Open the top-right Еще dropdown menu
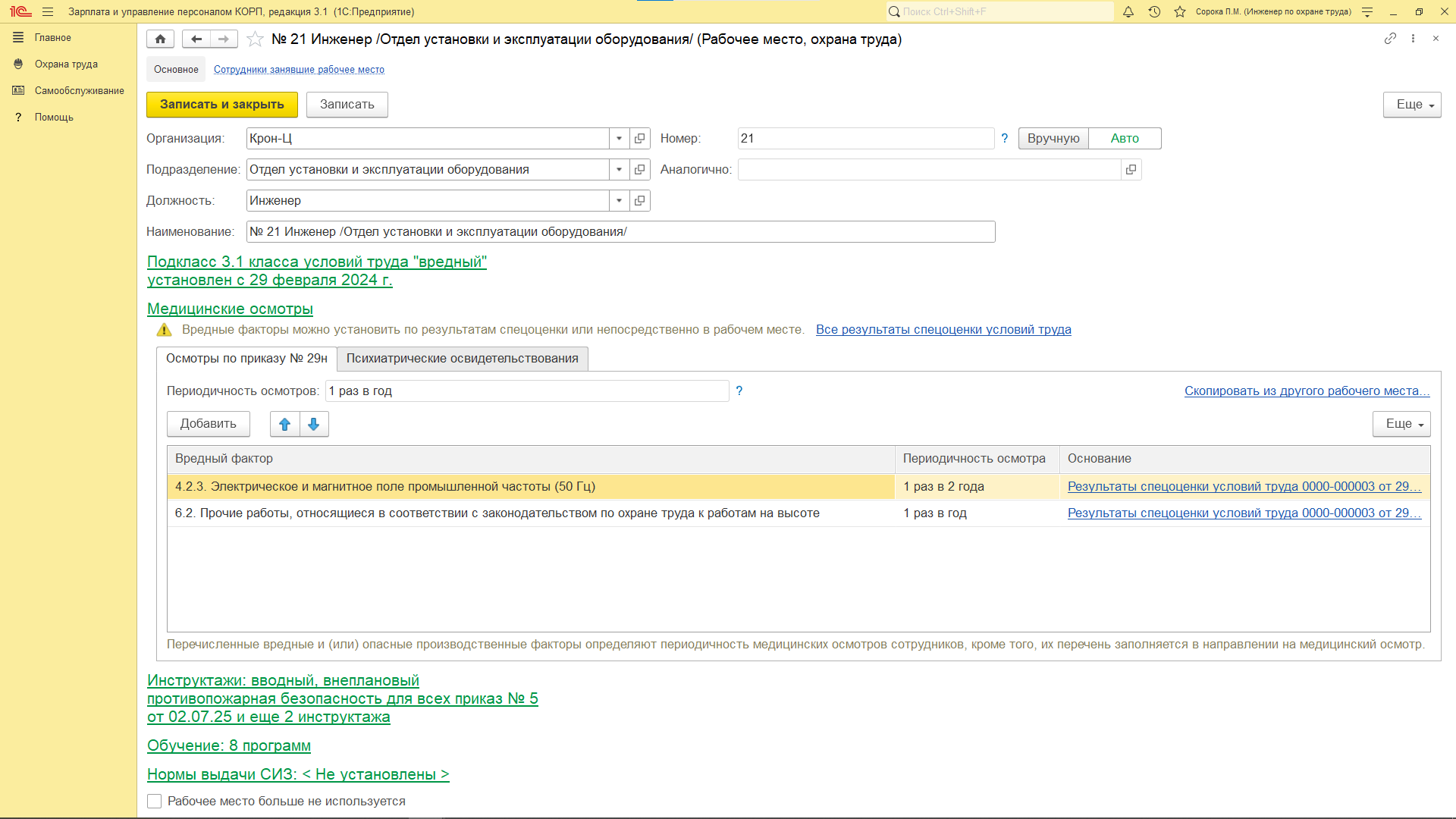 pos(1411,105)
